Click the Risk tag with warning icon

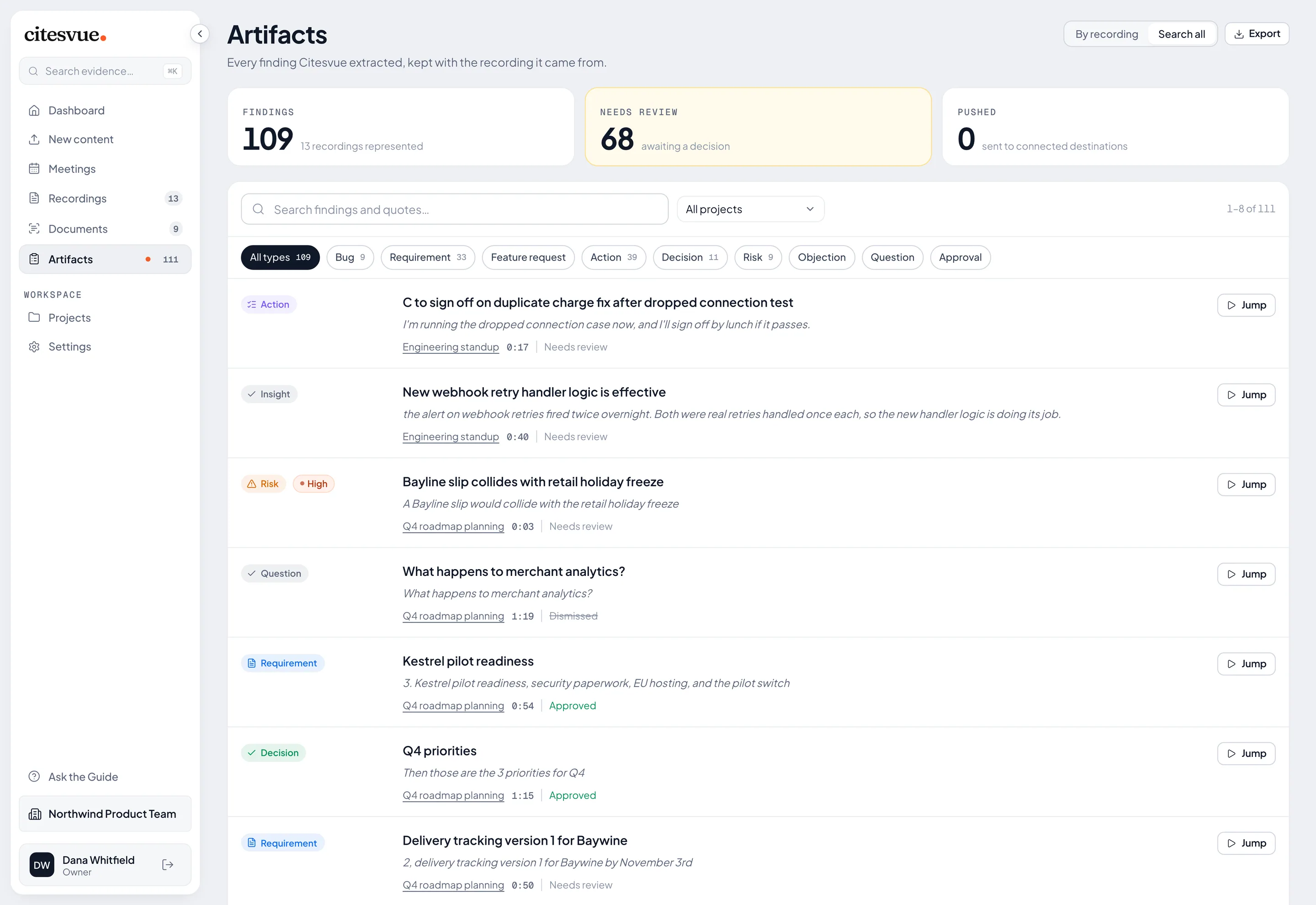(263, 484)
